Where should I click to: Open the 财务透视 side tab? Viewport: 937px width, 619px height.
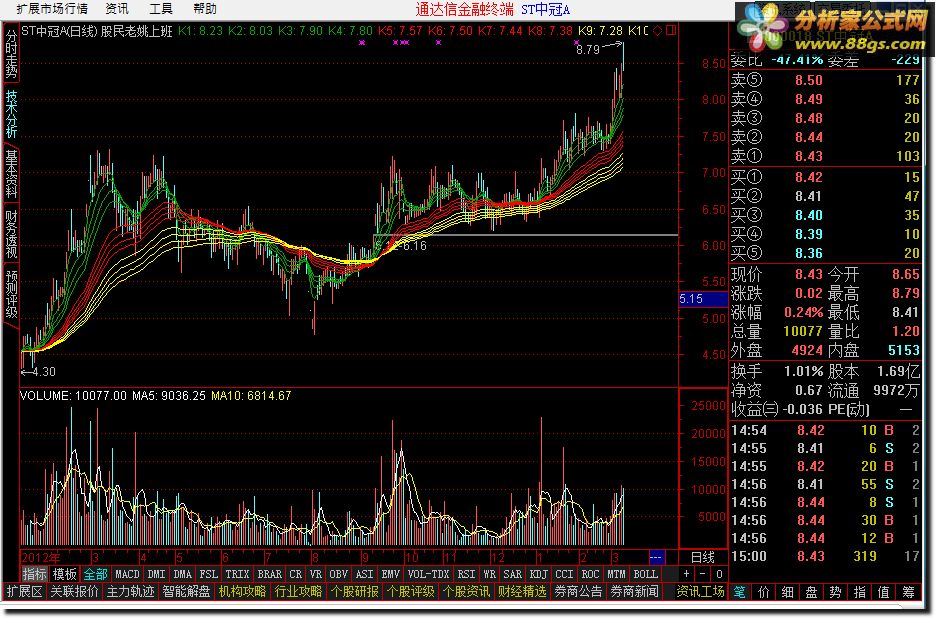11,234
